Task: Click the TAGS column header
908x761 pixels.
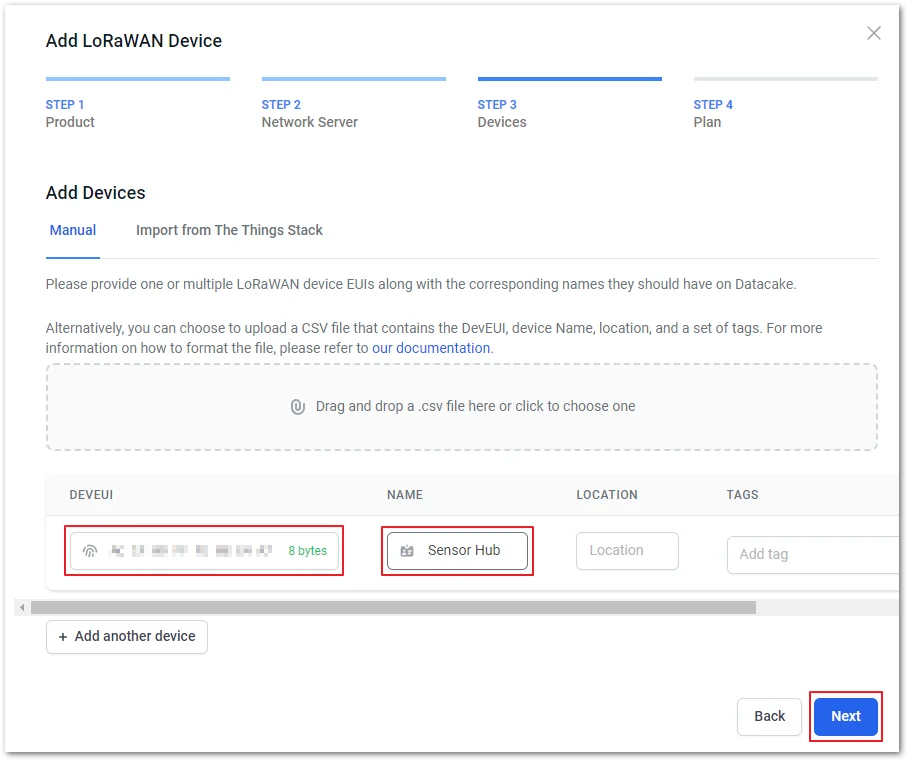Action: pyautogui.click(x=742, y=495)
